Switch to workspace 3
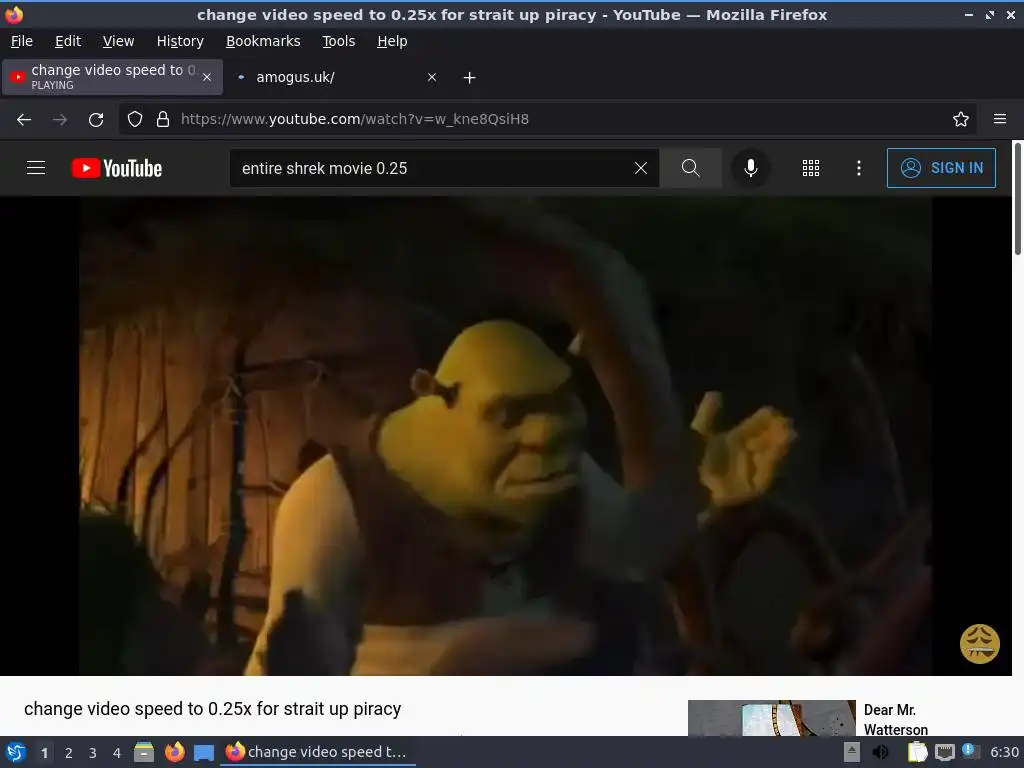 point(93,753)
